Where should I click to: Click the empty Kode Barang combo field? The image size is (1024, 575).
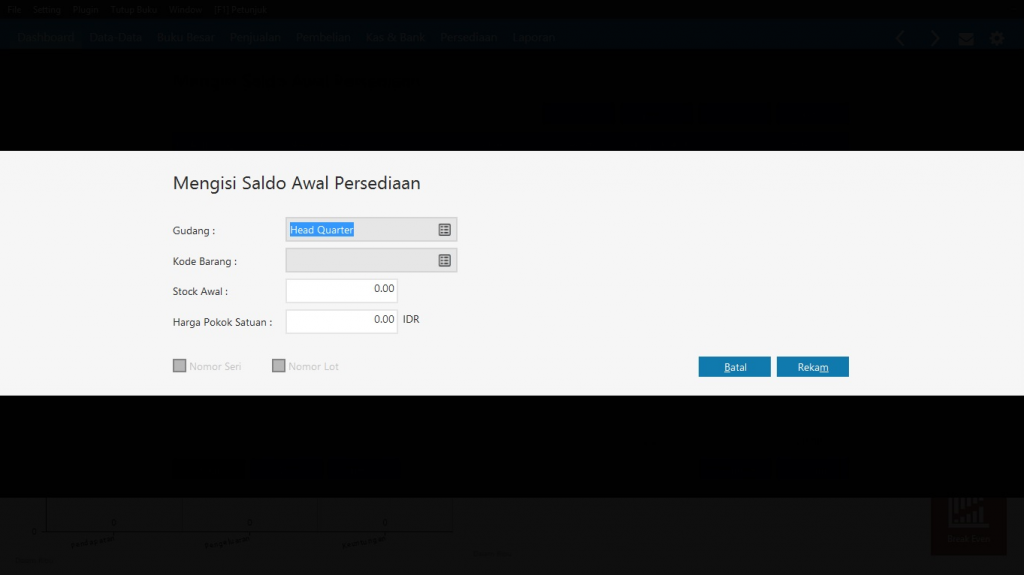(360, 261)
